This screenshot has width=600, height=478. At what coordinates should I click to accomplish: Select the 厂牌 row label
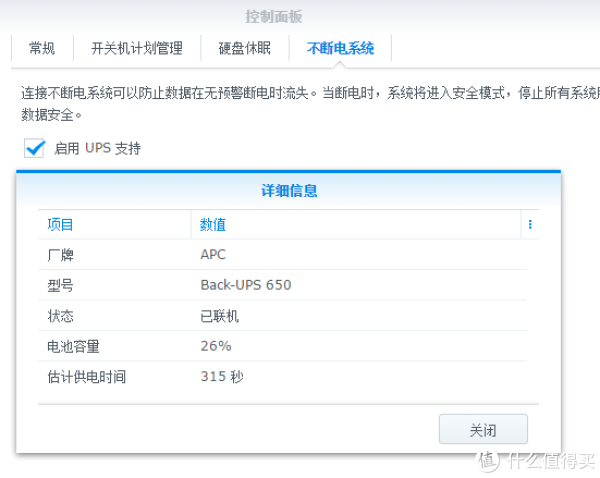(61, 254)
